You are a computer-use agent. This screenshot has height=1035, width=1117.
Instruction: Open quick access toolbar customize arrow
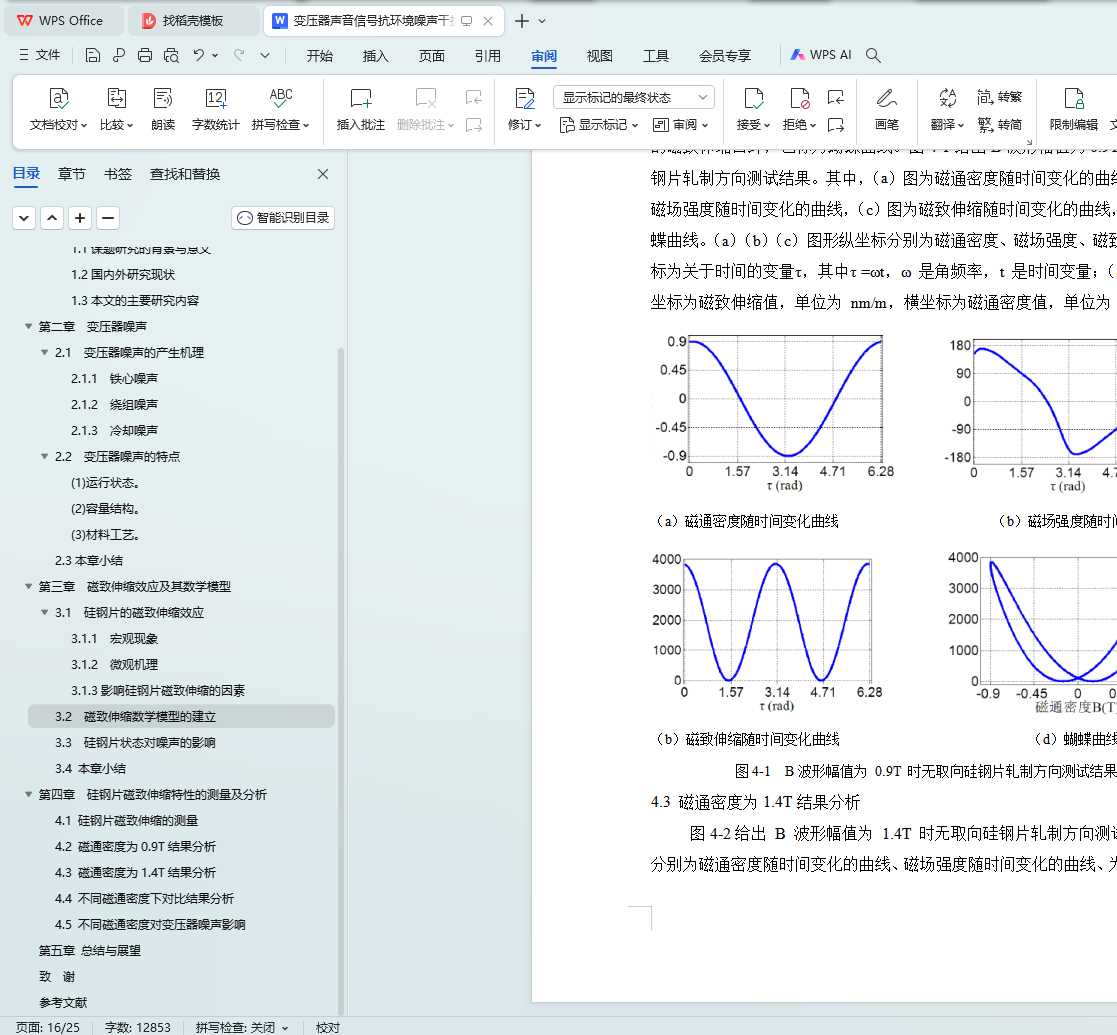pyautogui.click(x=265, y=56)
